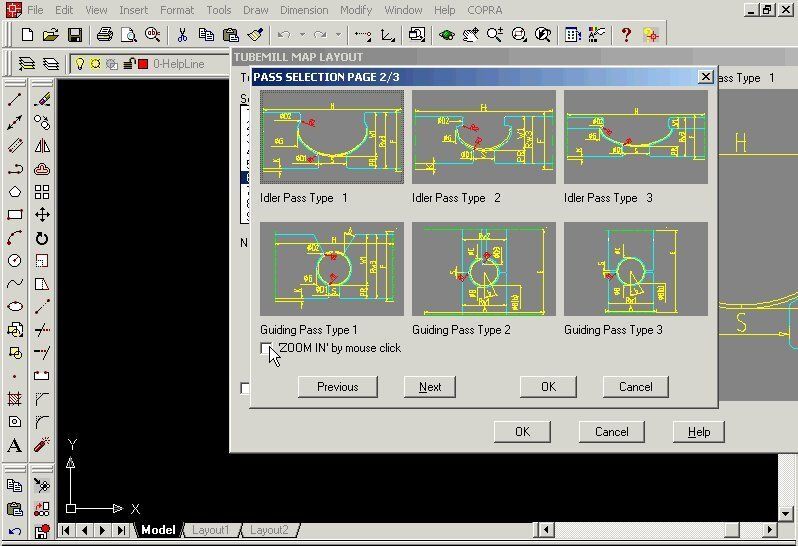Select the Rectangle draw tool

[x=15, y=215]
